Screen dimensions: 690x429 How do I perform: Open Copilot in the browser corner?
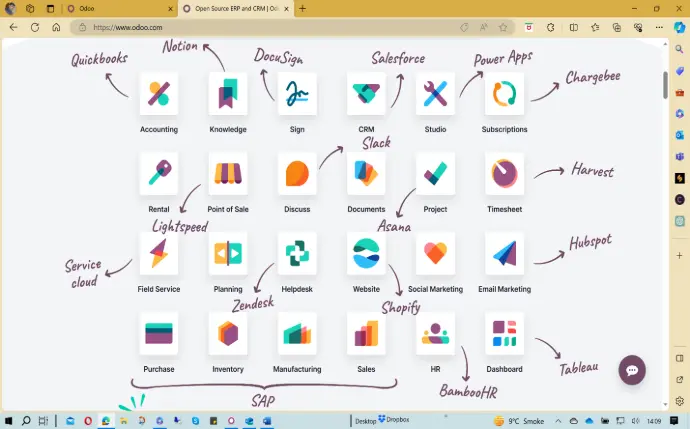pos(679,27)
